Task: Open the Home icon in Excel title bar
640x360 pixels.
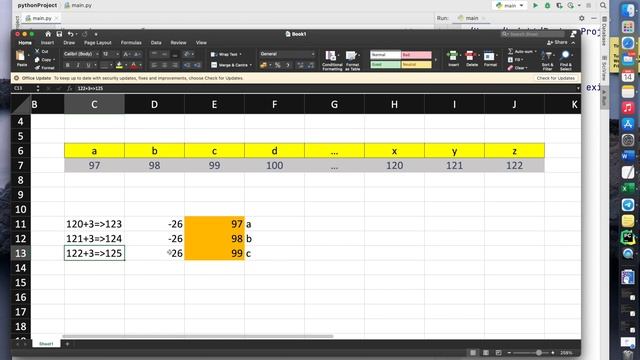Action: pos(48,34)
